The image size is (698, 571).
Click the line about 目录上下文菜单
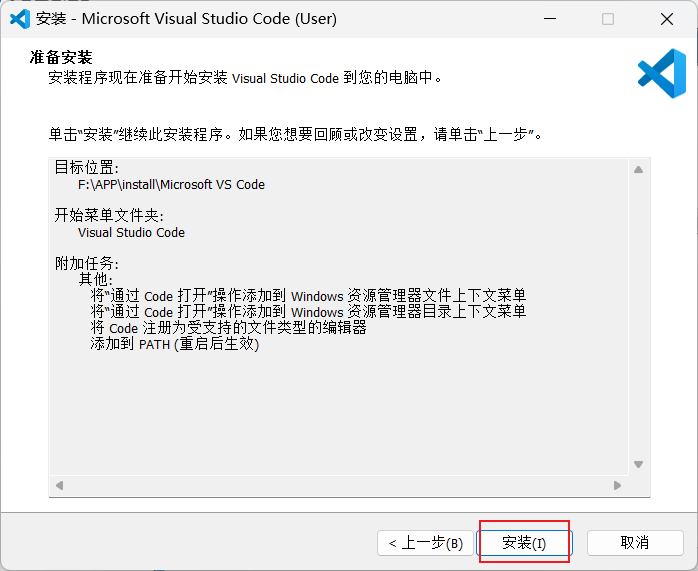[308, 312]
